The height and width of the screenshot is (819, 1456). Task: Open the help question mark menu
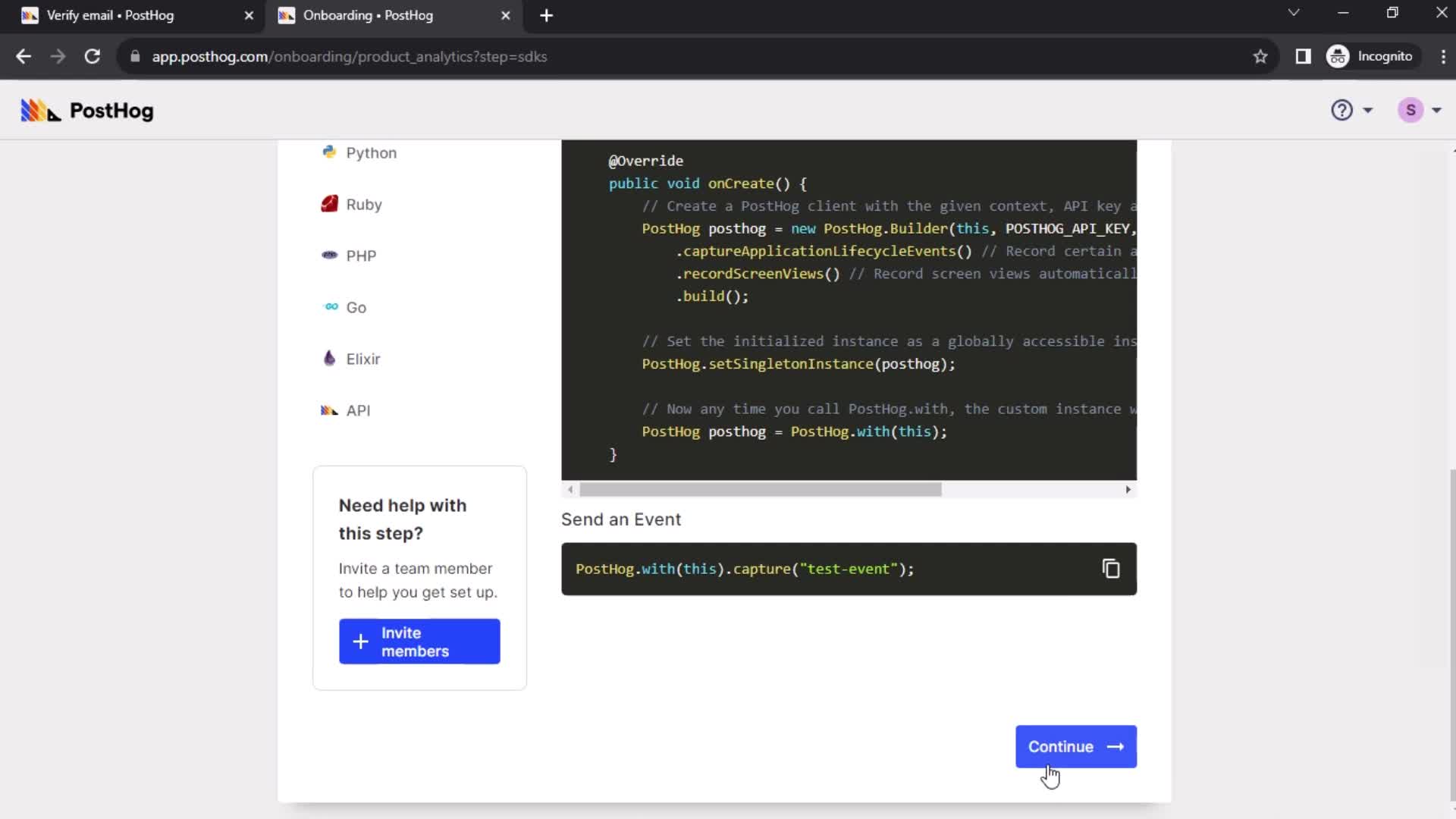point(1352,111)
